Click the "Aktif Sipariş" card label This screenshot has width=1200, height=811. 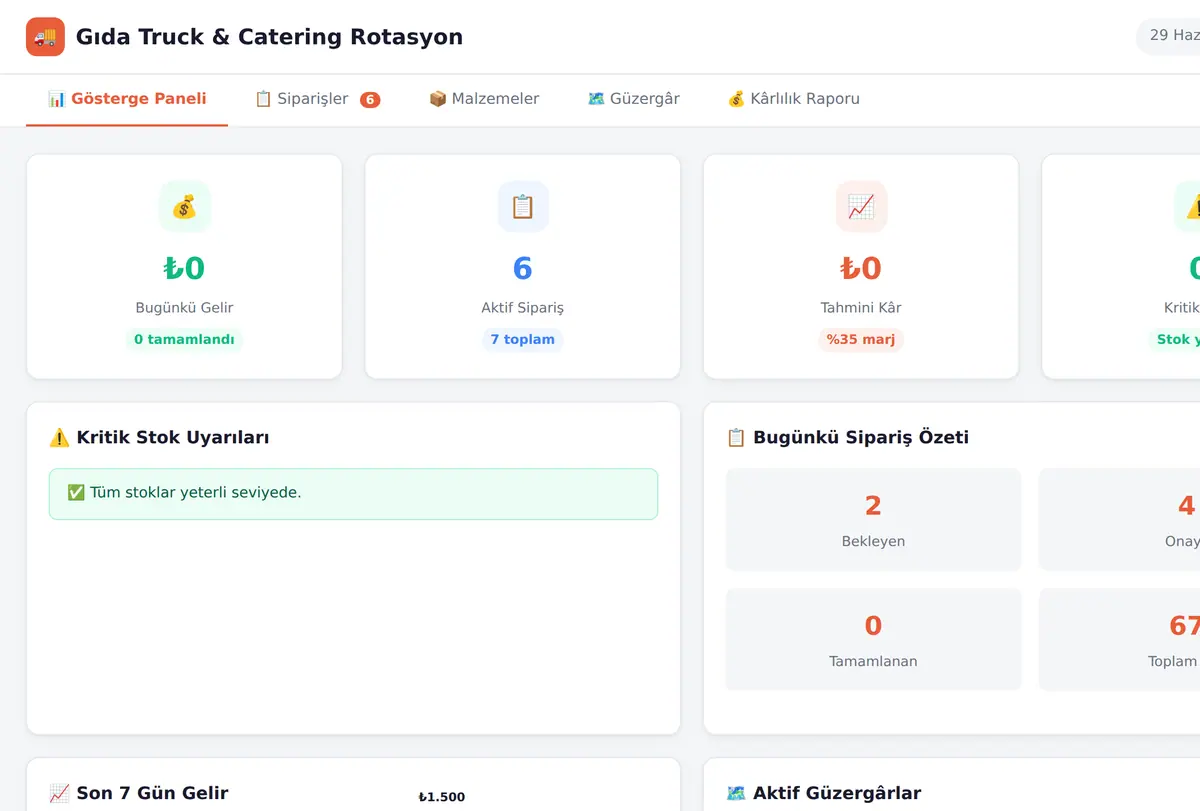point(523,308)
